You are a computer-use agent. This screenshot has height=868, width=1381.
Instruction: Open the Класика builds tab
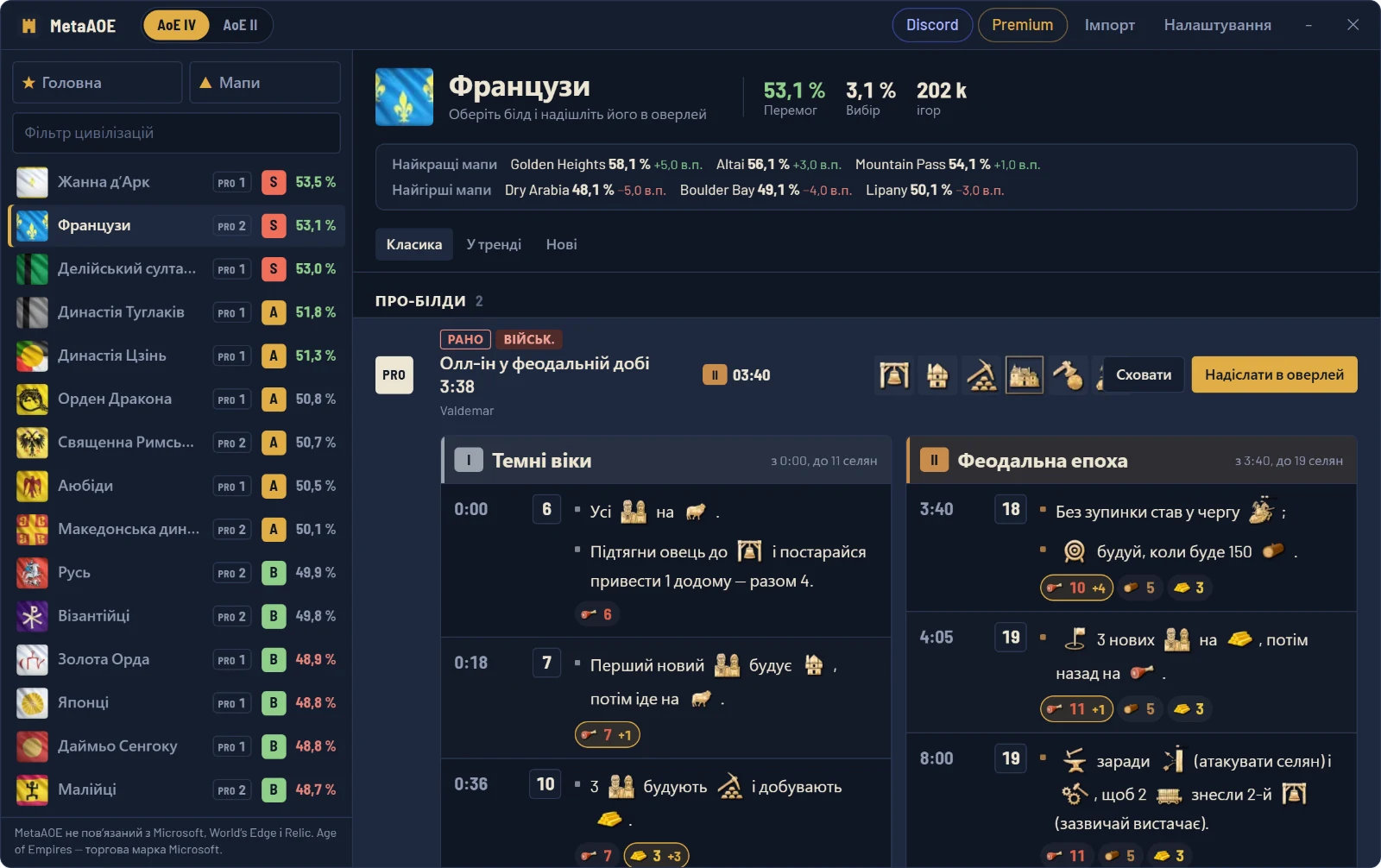click(x=414, y=244)
